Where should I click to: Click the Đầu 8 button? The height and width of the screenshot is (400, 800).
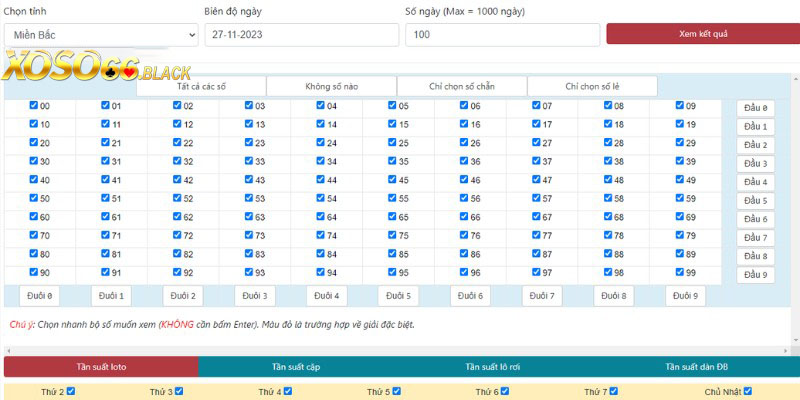[756, 257]
